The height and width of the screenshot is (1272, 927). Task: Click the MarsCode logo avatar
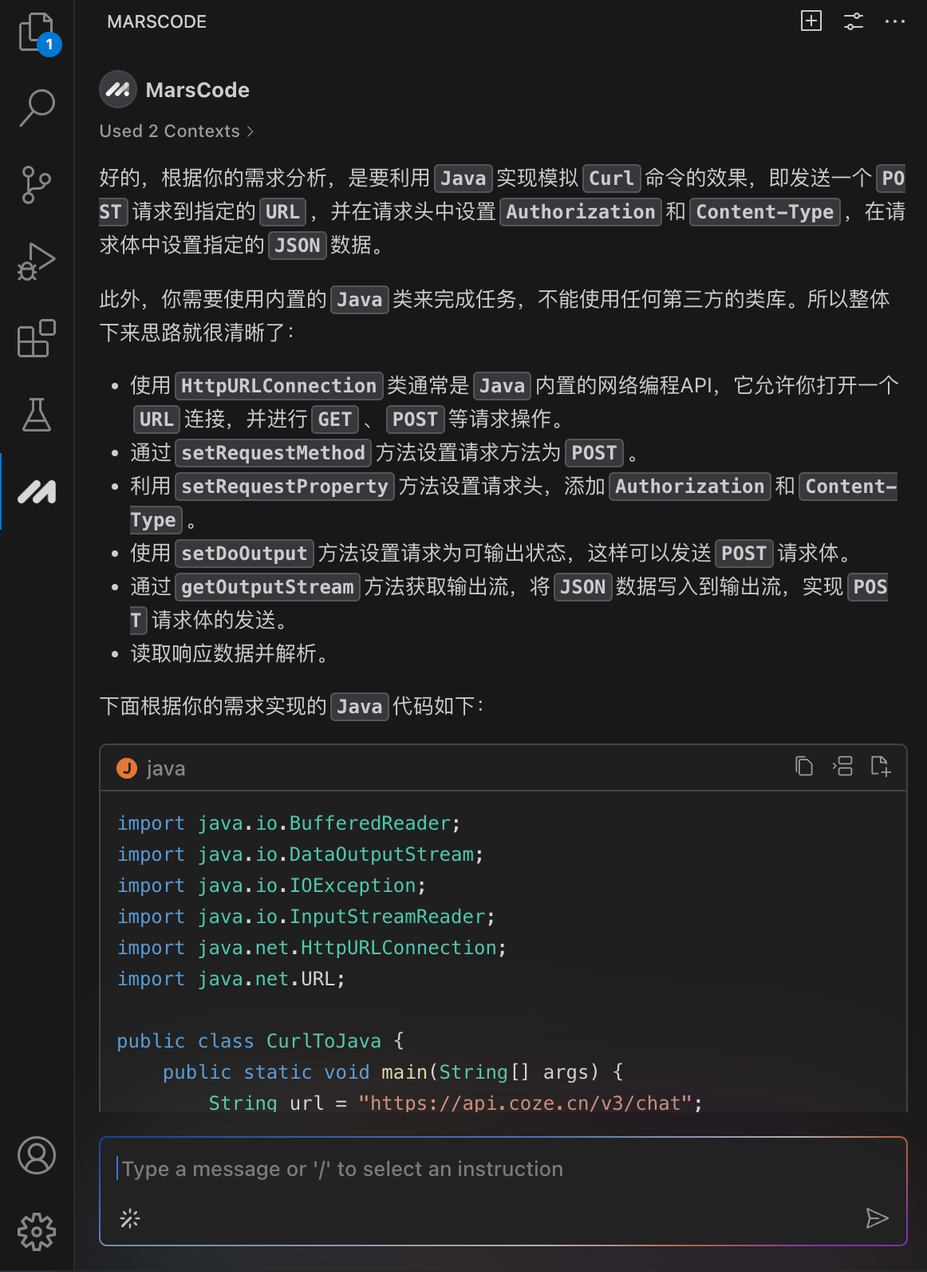[118, 89]
